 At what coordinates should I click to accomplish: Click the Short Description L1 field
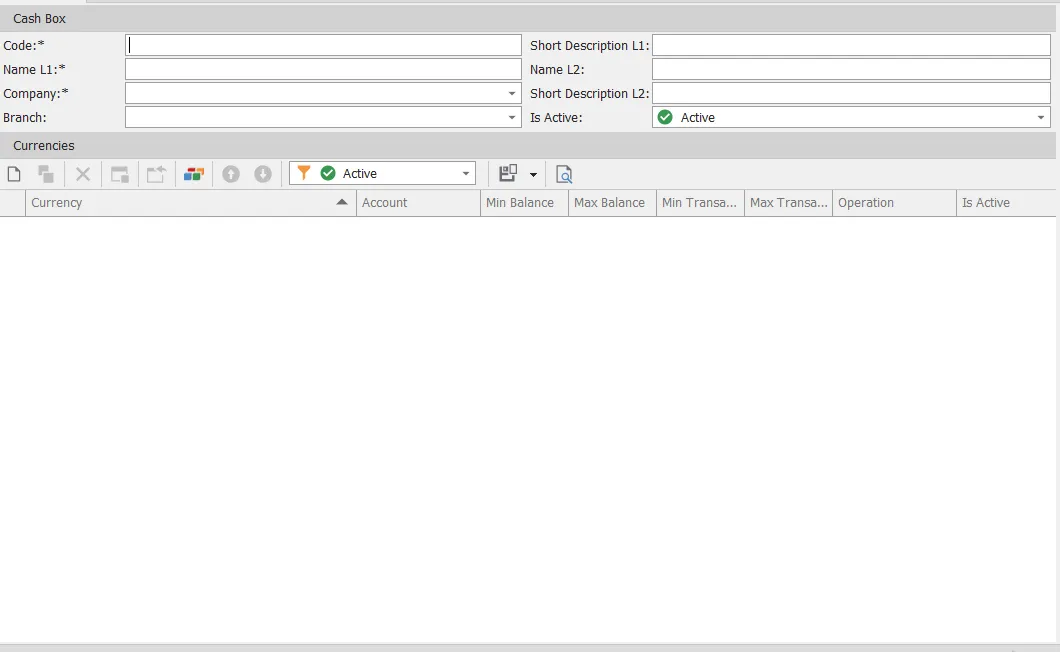coord(850,45)
